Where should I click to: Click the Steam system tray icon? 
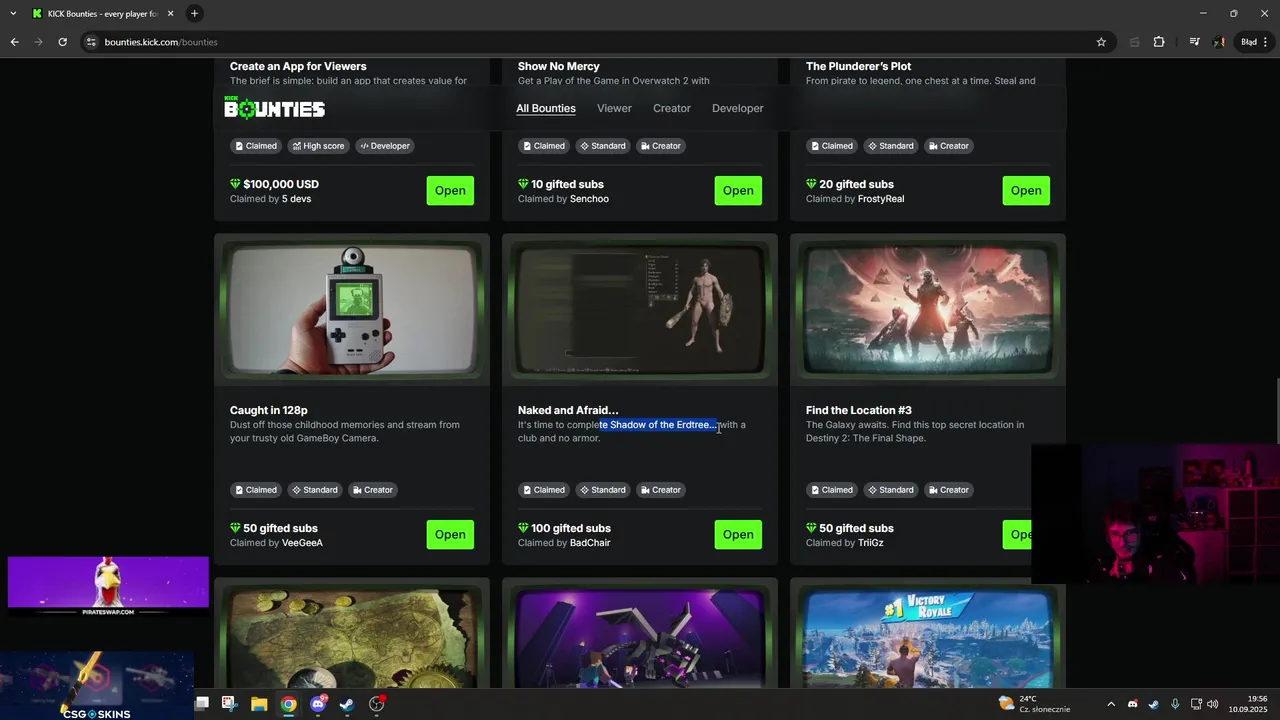[1153, 704]
